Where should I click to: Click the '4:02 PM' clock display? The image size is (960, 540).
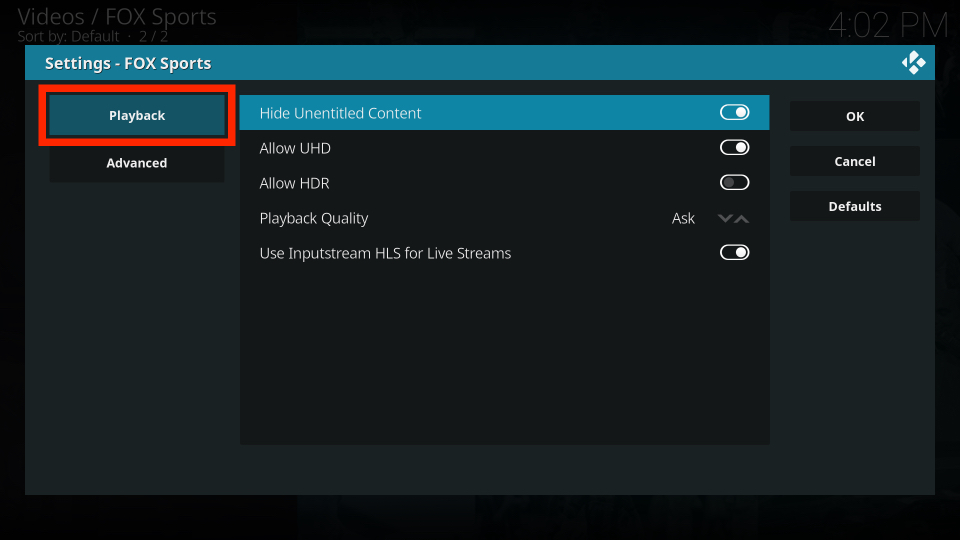click(888, 26)
